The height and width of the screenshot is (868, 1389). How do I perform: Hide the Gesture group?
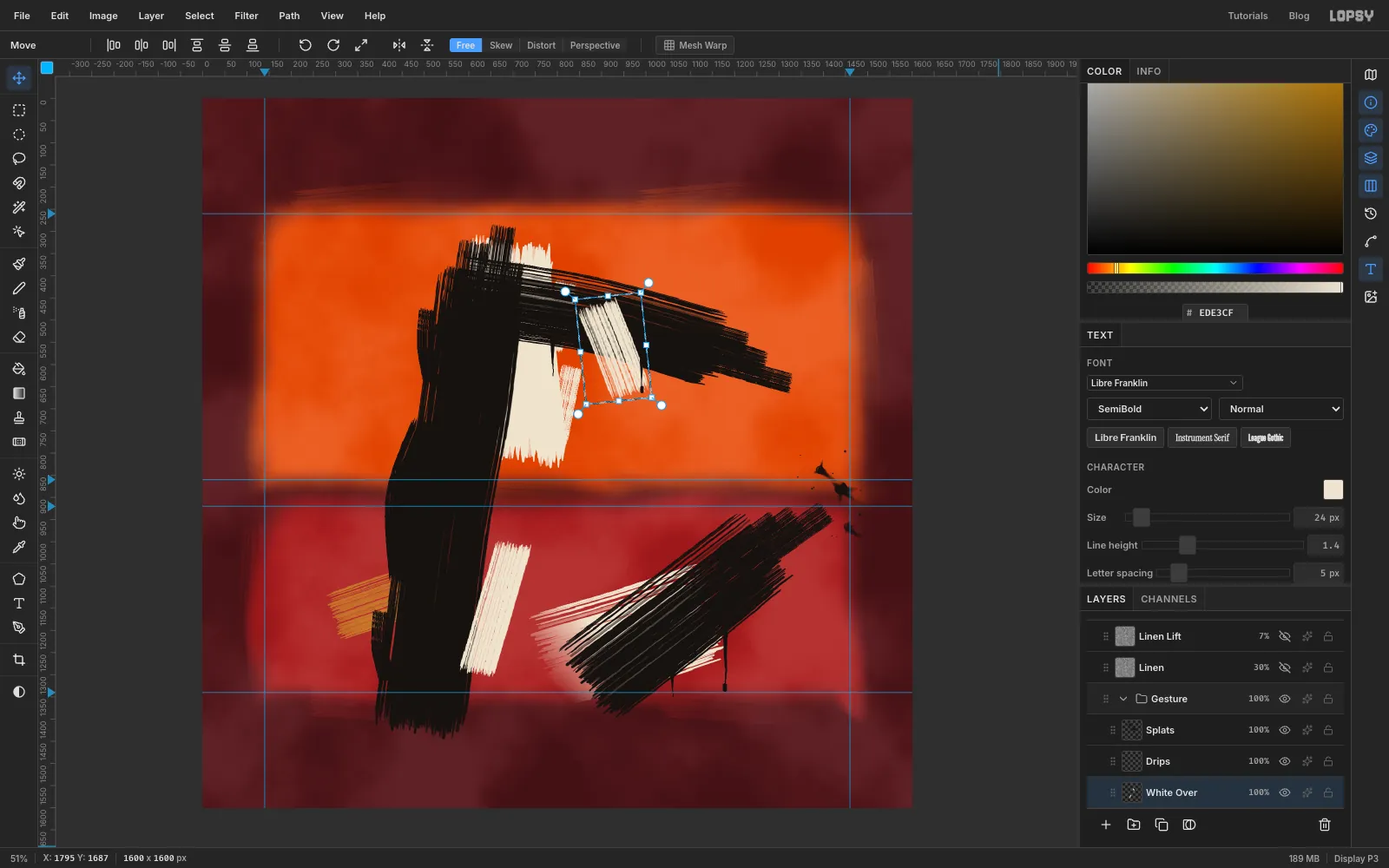tap(1285, 699)
